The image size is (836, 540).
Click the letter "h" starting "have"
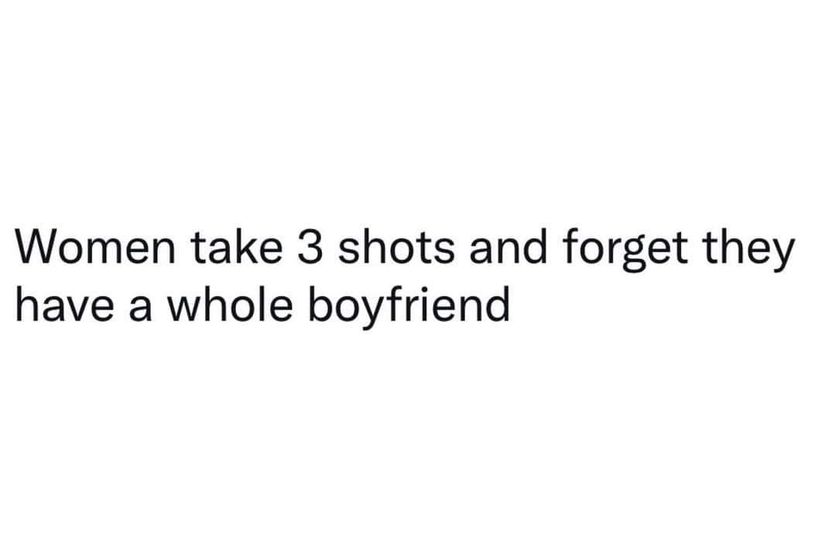coord(26,305)
